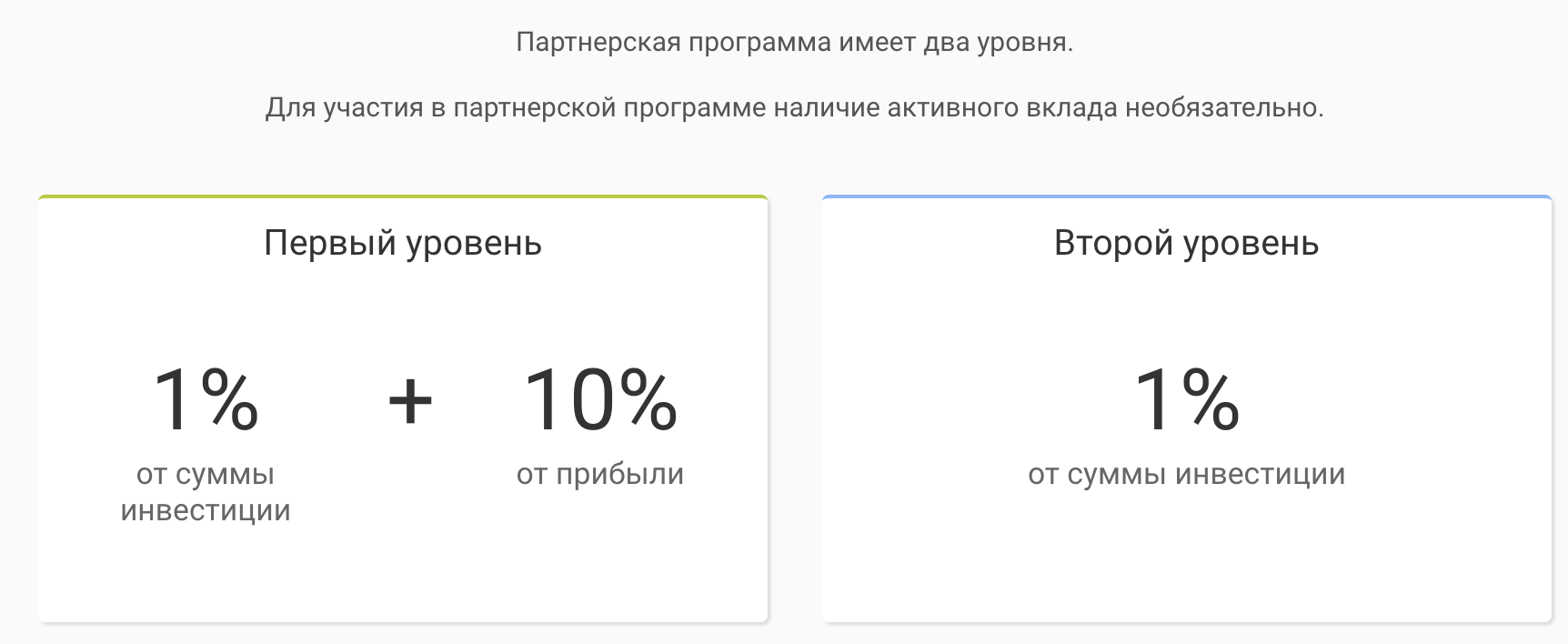
Task: Click 'от прибыли' label
Action: (600, 475)
